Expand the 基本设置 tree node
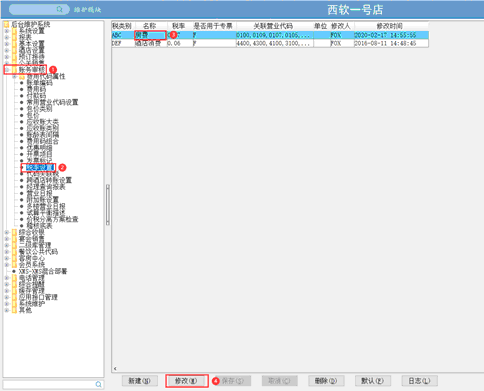This screenshot has width=484, height=391. click(7, 44)
